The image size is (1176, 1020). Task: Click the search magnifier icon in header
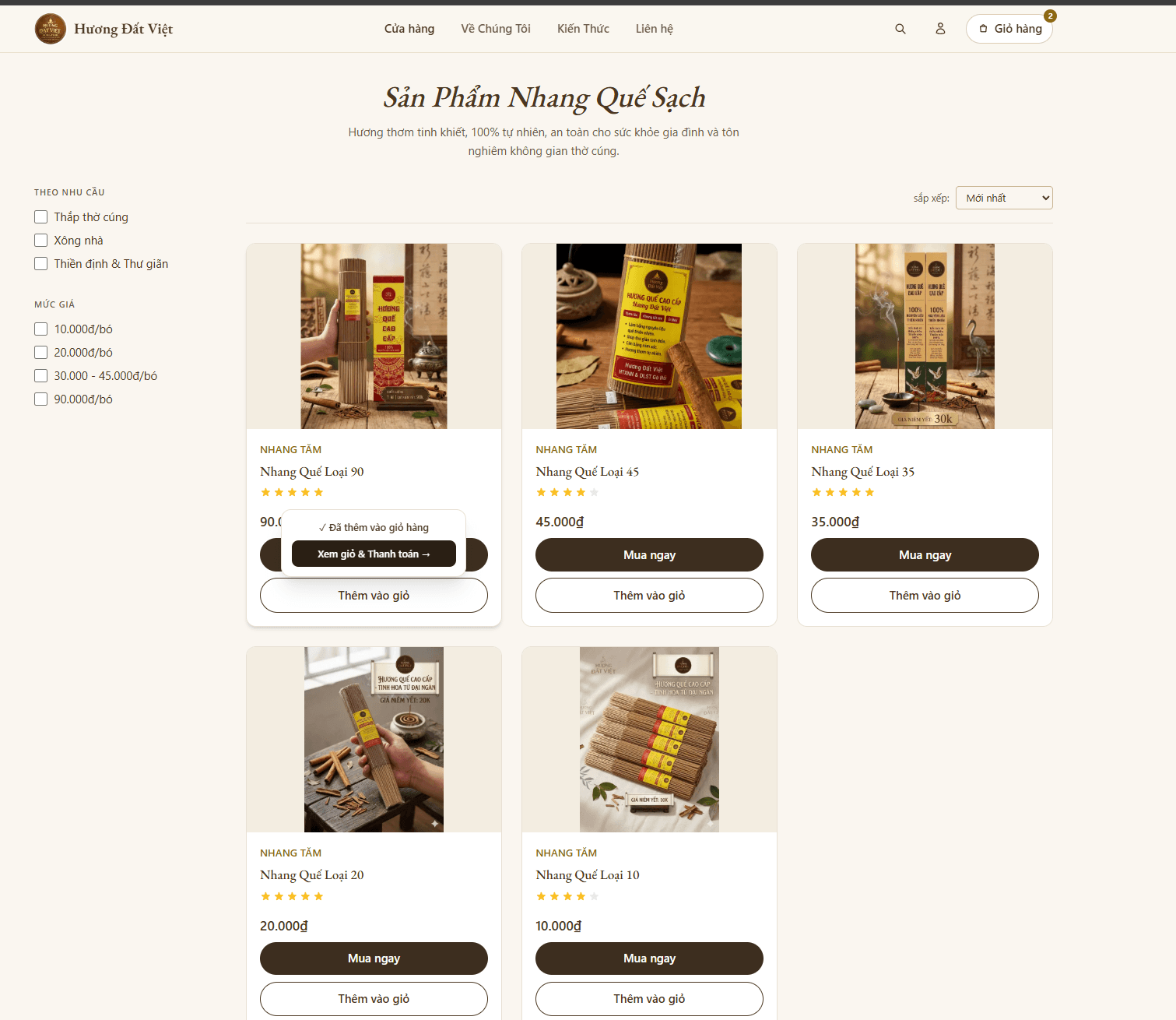click(x=900, y=29)
